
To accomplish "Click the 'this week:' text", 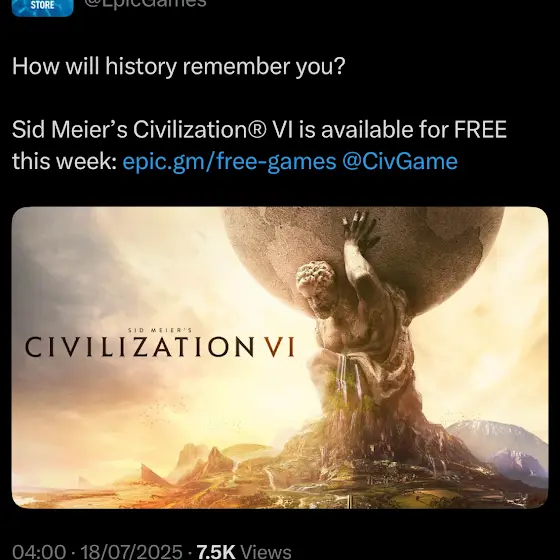I will tap(62, 161).
